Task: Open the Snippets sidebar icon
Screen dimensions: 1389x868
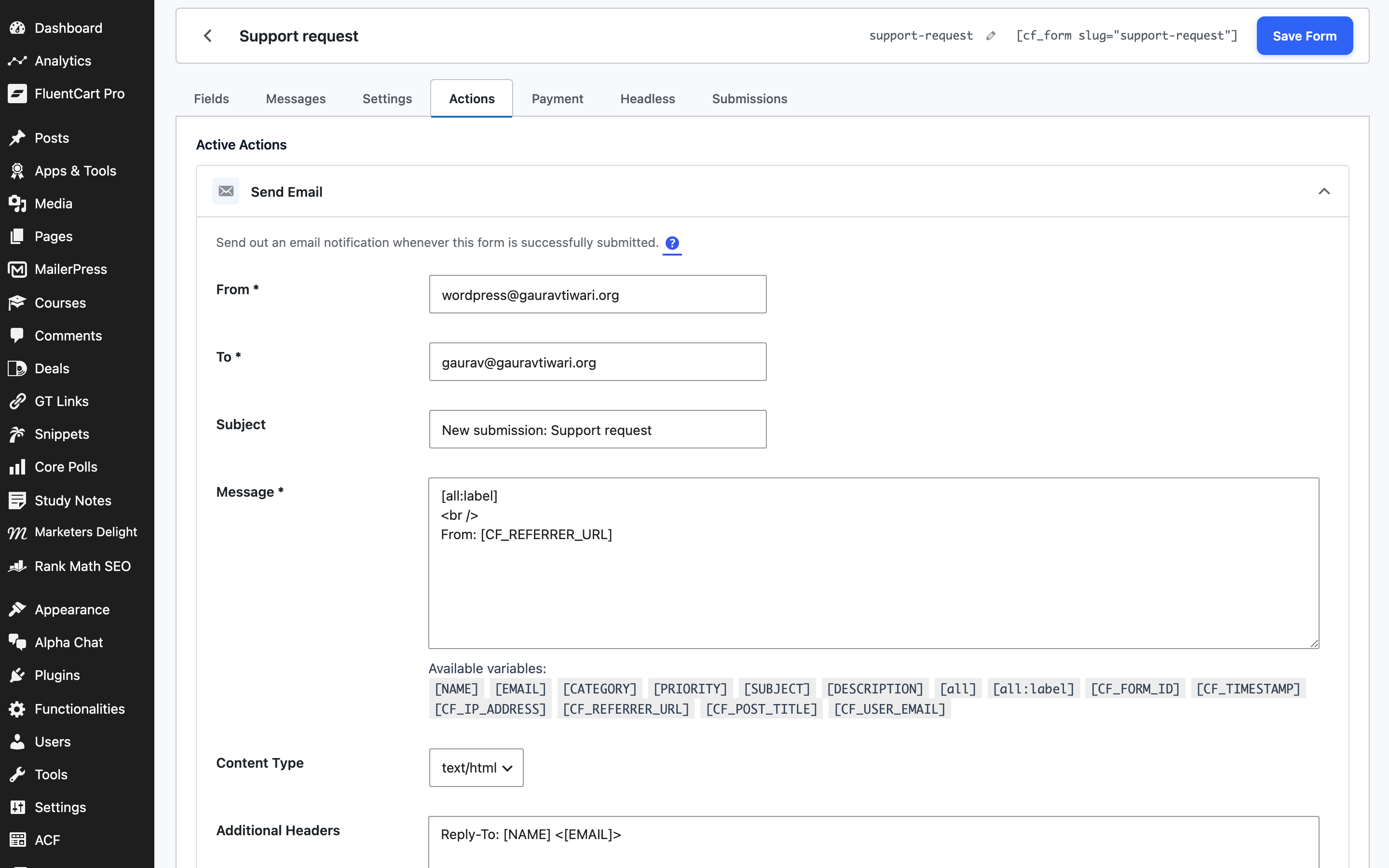Action: 17,434
